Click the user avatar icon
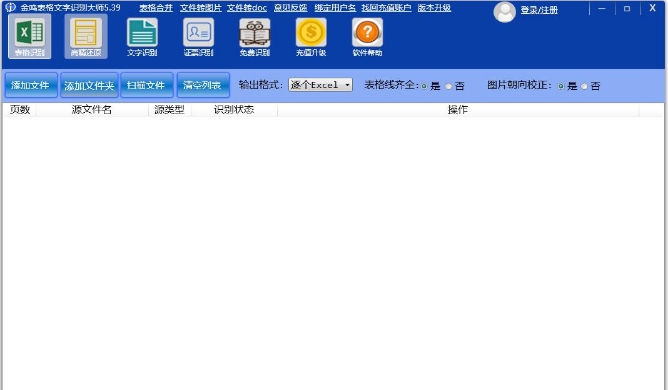The image size is (668, 390). coord(504,12)
